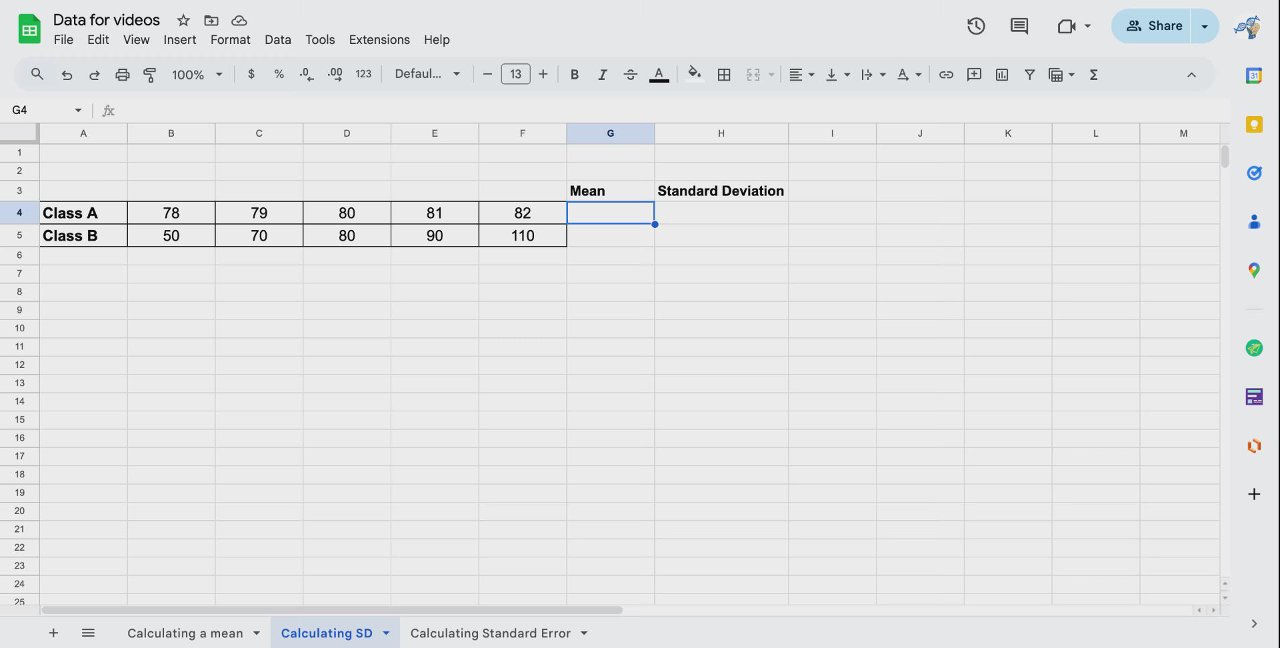Open the text color picker

click(x=659, y=74)
